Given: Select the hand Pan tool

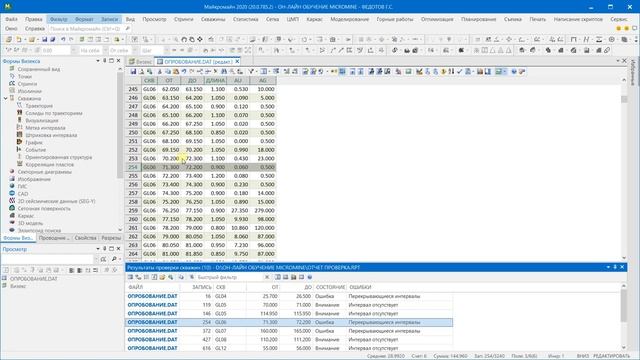Looking at the screenshot, I should (184, 40).
